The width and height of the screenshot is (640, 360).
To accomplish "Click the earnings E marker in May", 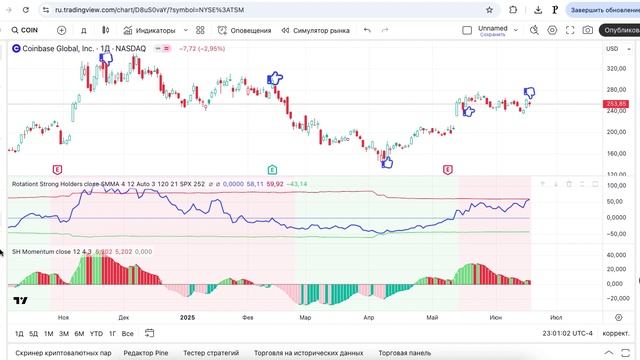I will click(448, 169).
